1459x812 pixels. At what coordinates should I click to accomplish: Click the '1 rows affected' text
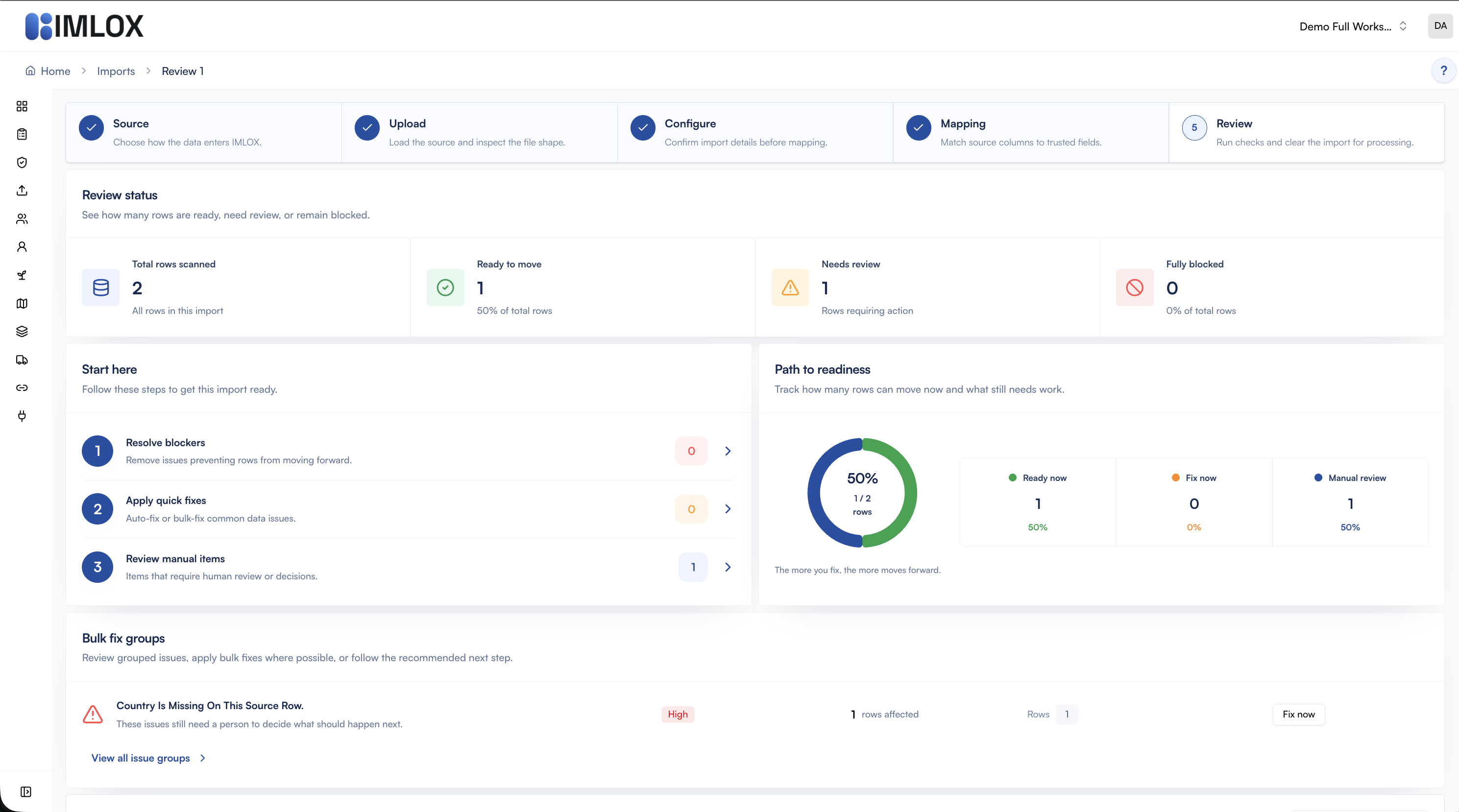point(885,715)
